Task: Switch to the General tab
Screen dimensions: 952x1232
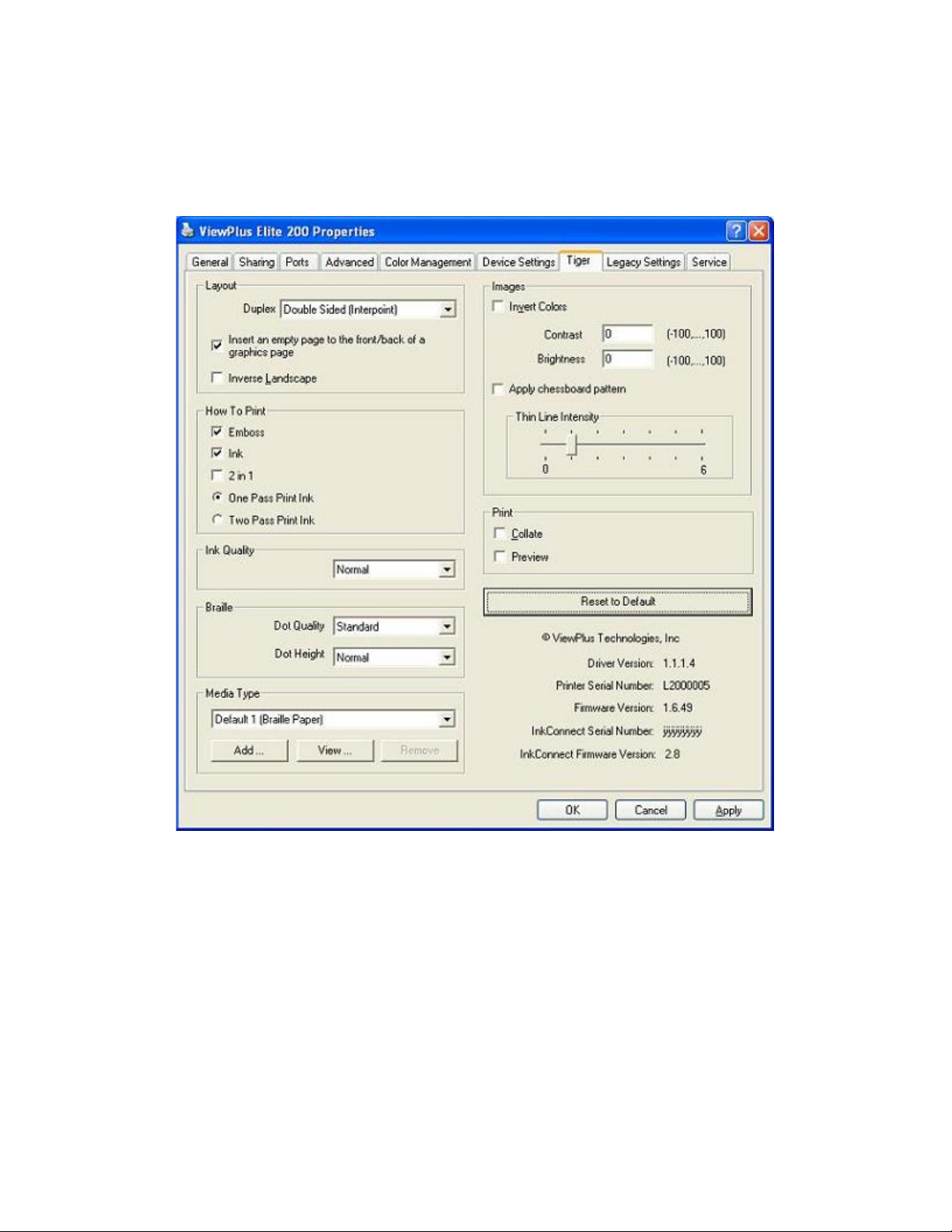Action: [x=210, y=262]
